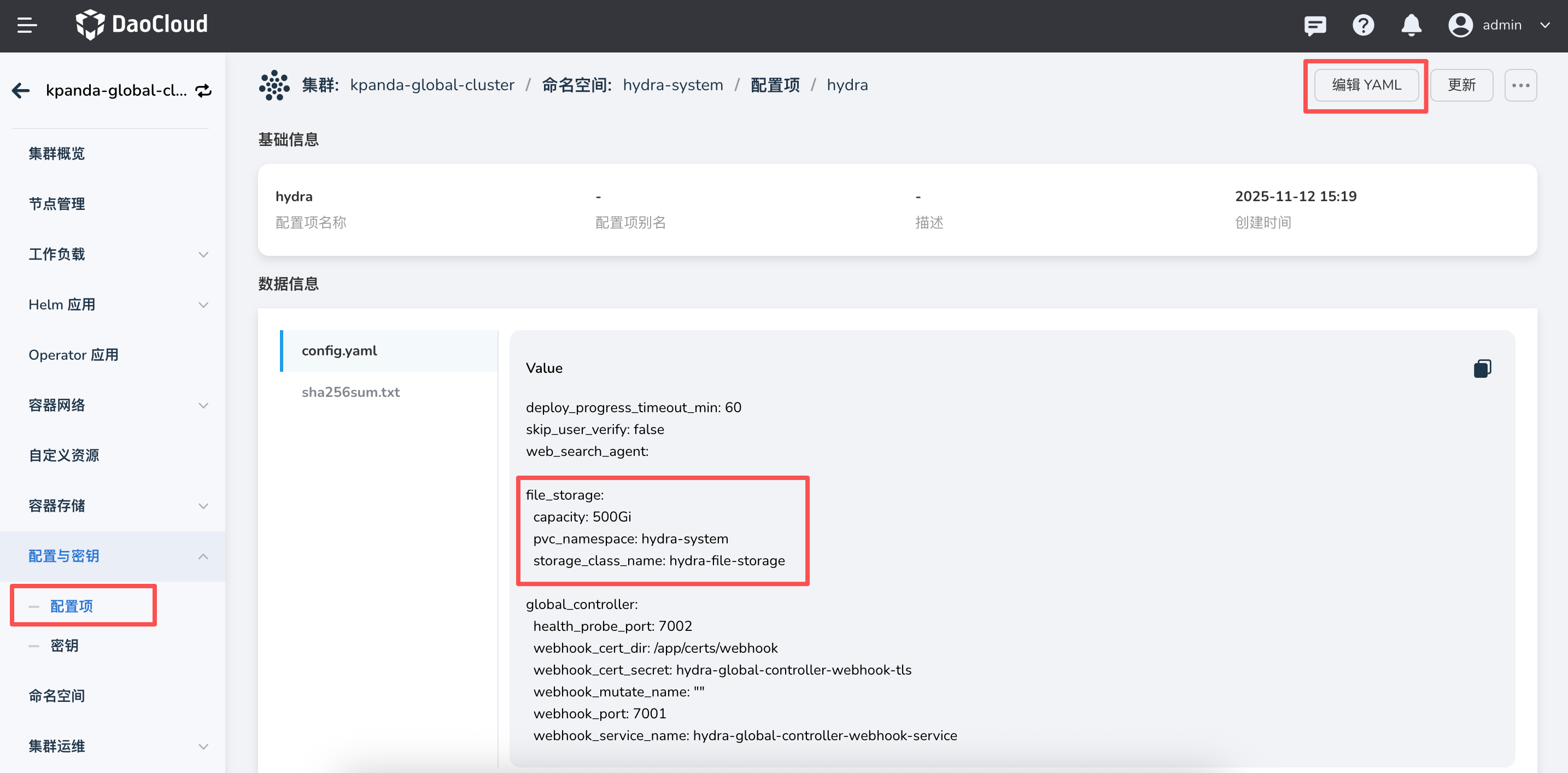Click the hamburger menu icon
Screen dimensions: 1568x773
coord(27,26)
